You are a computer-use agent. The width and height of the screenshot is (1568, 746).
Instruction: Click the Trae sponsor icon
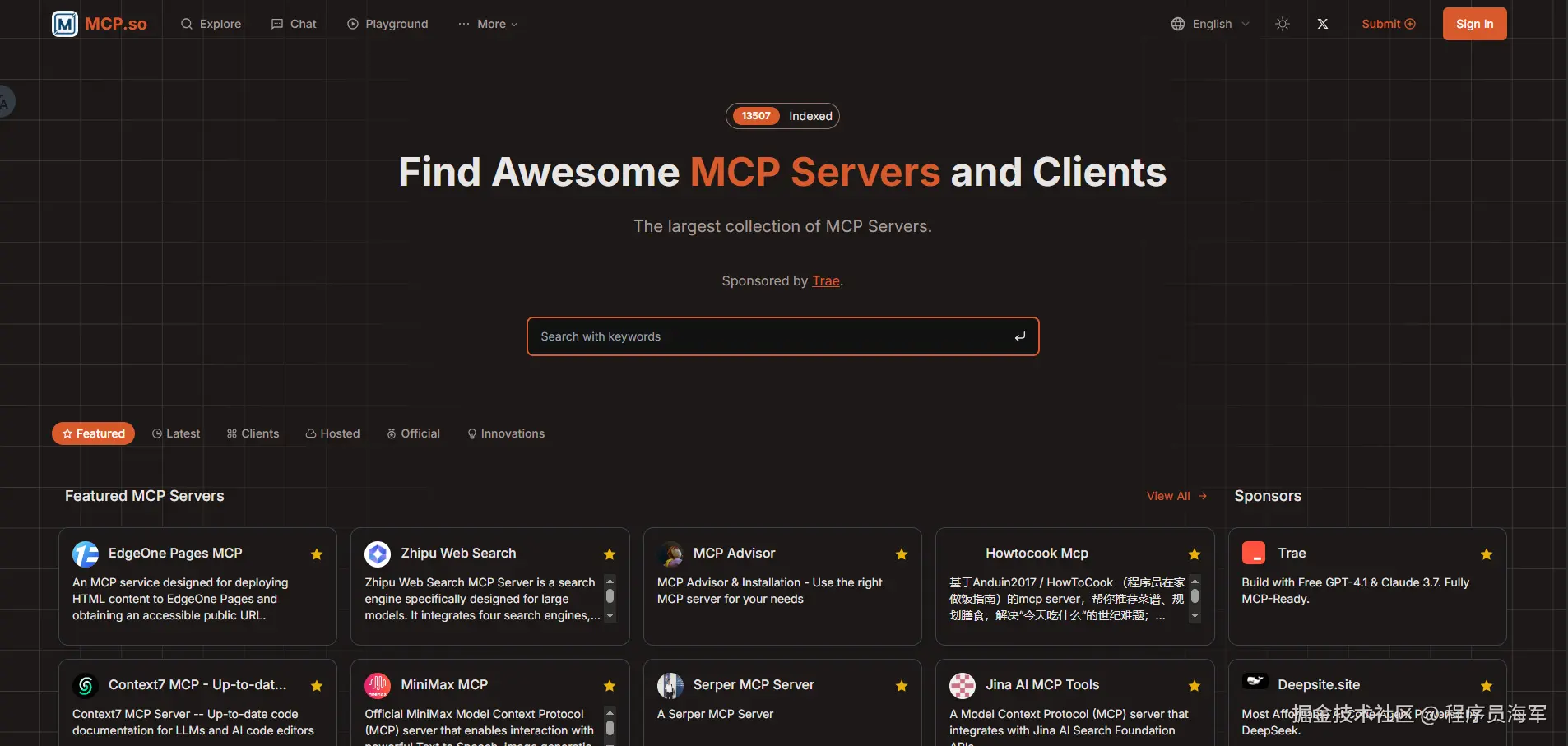[x=1254, y=553]
